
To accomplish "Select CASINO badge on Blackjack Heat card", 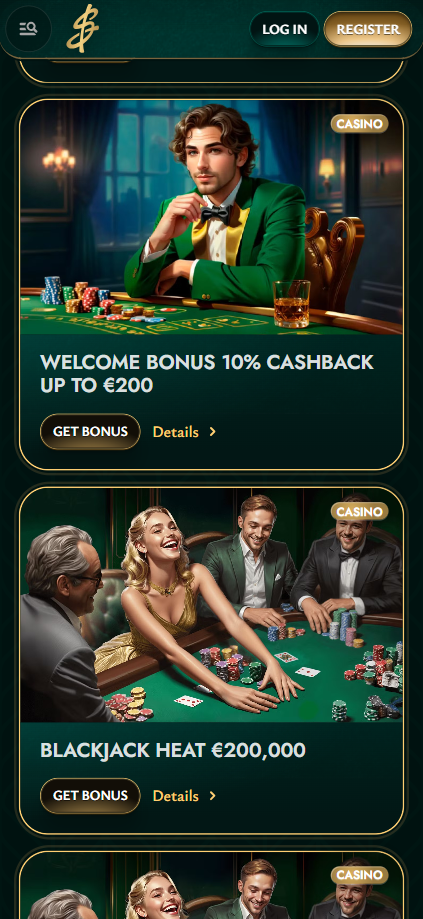I will pyautogui.click(x=360, y=512).
